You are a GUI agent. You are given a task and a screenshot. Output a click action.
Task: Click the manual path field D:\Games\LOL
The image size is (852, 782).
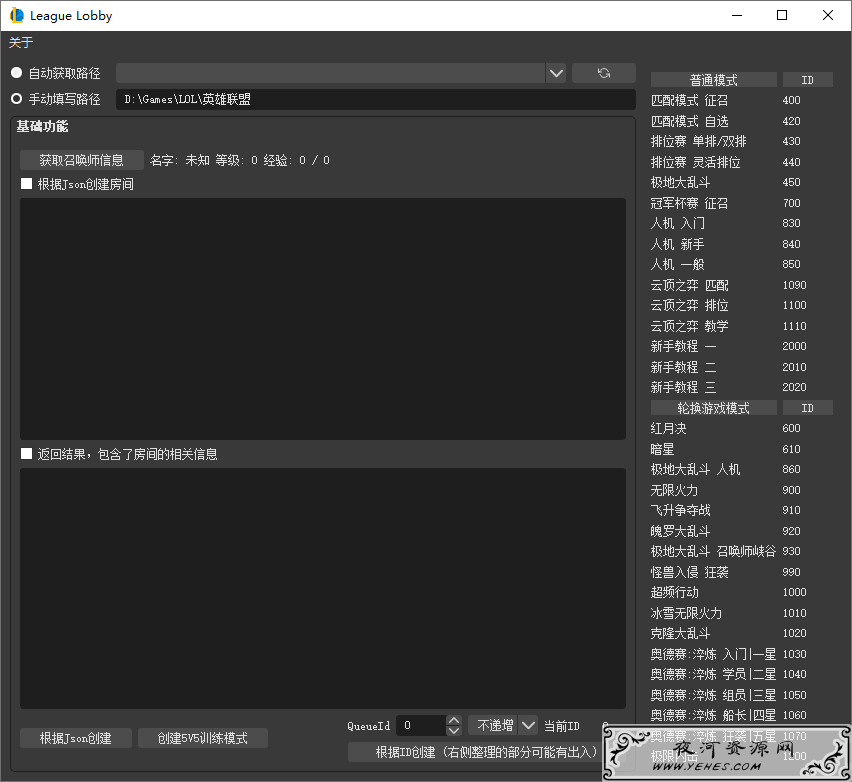(x=375, y=99)
